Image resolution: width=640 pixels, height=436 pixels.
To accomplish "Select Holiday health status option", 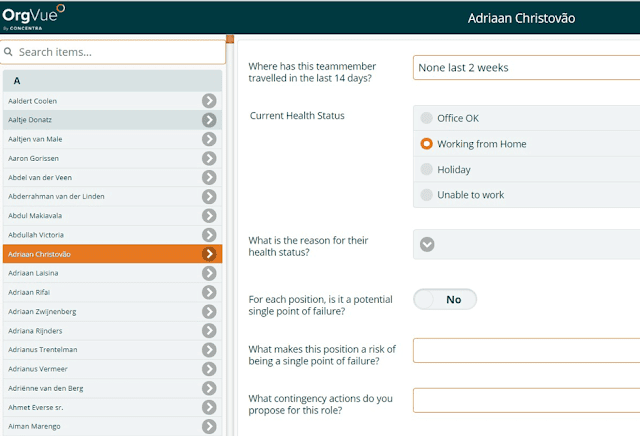I will pos(428,170).
